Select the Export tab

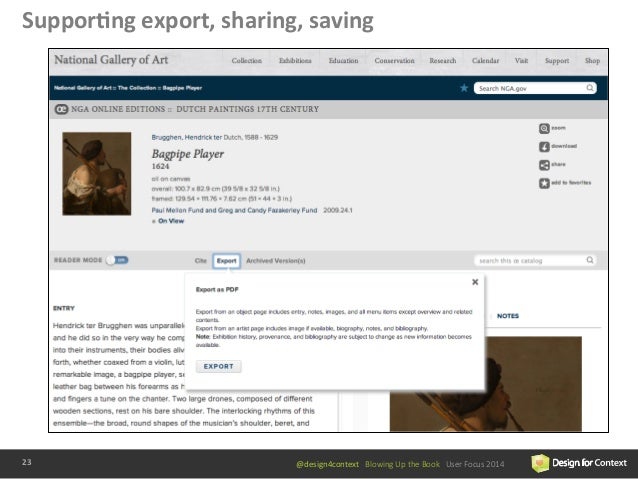(x=227, y=261)
